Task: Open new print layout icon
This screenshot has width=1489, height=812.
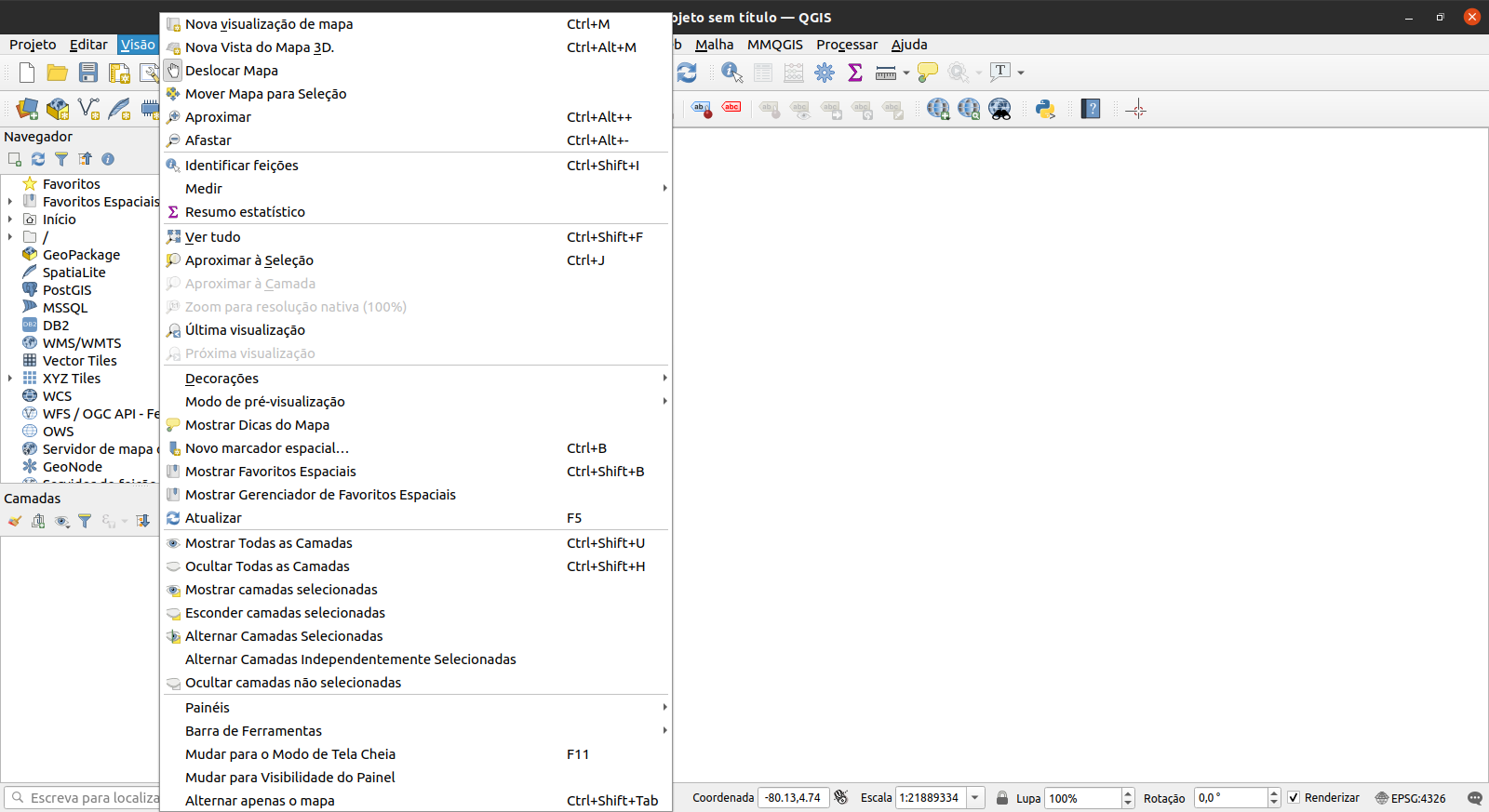Action: 119,73
